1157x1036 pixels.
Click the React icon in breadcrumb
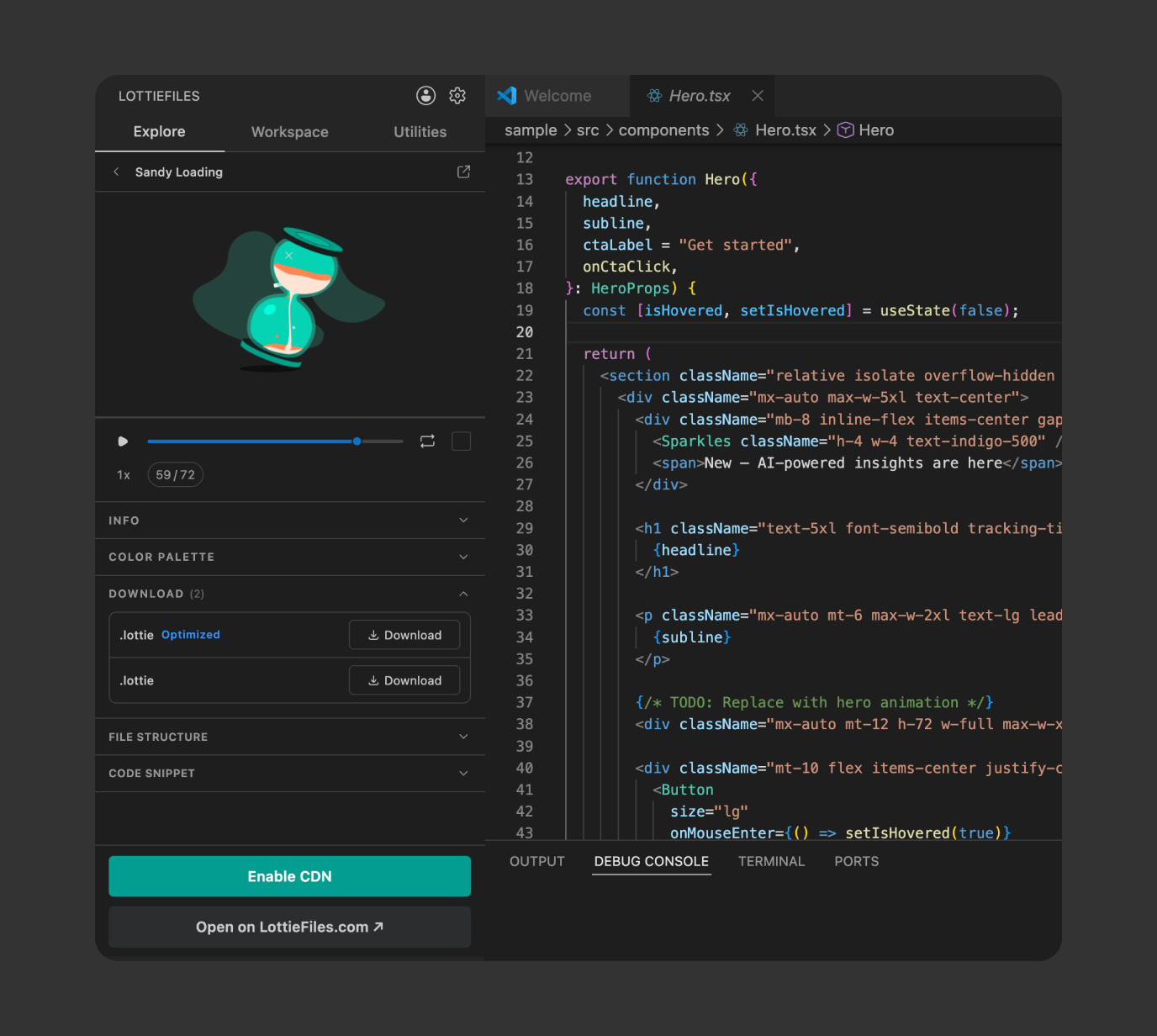click(741, 130)
